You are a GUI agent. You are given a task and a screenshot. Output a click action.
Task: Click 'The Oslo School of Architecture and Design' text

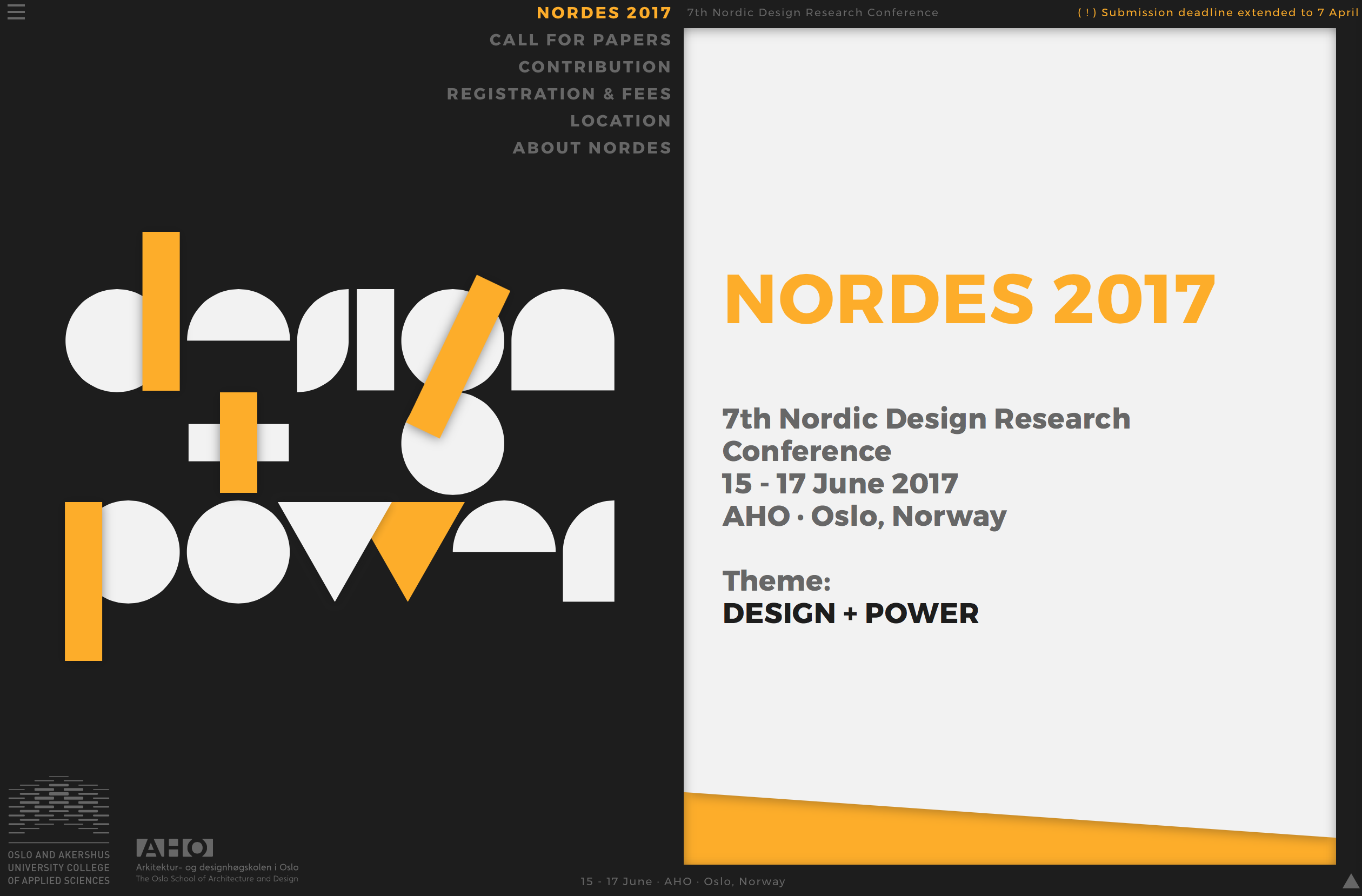(217, 879)
